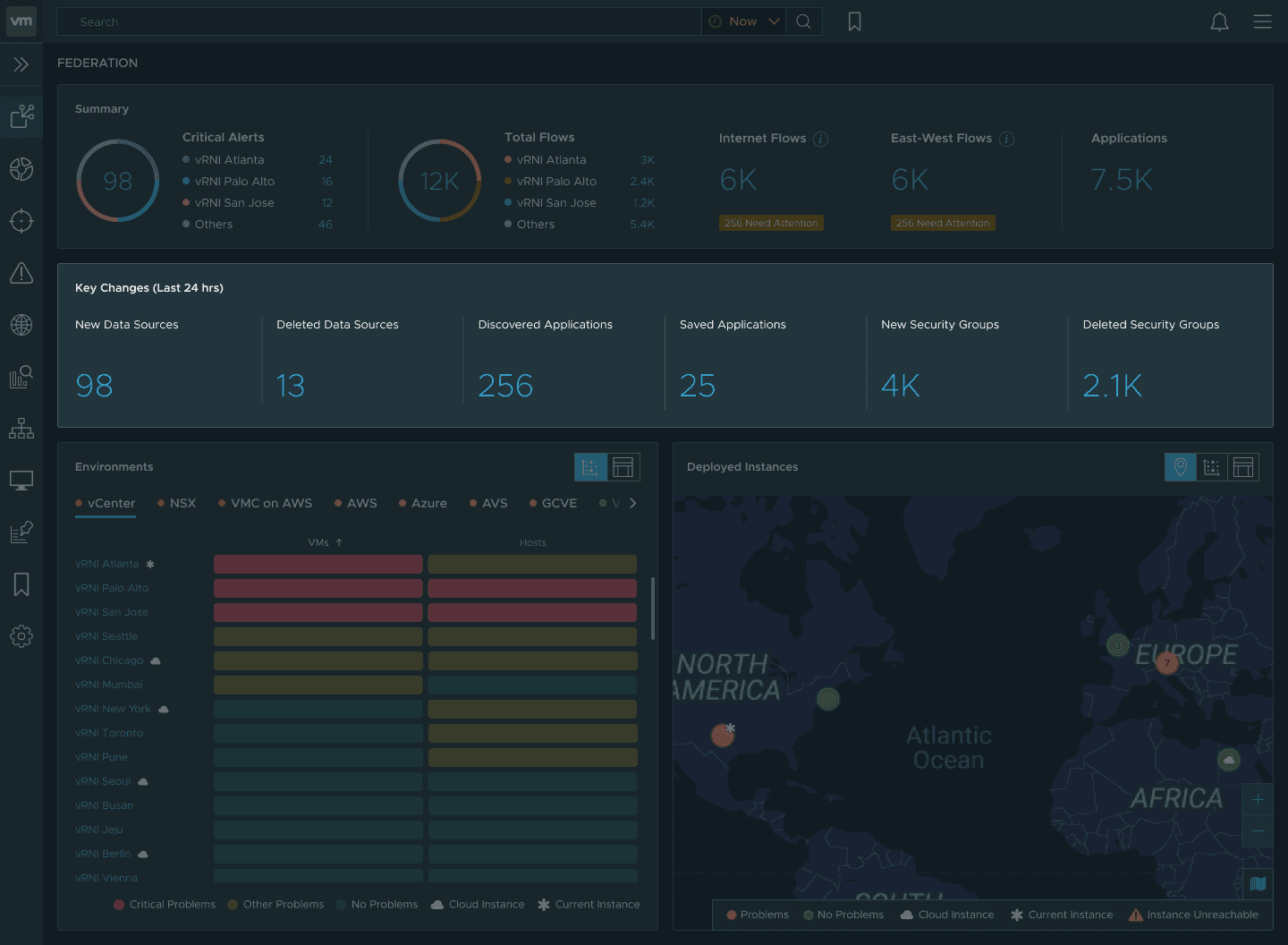Click the info icon next to East-West Flows
Image resolution: width=1288 pixels, height=945 pixels.
[x=1006, y=139]
